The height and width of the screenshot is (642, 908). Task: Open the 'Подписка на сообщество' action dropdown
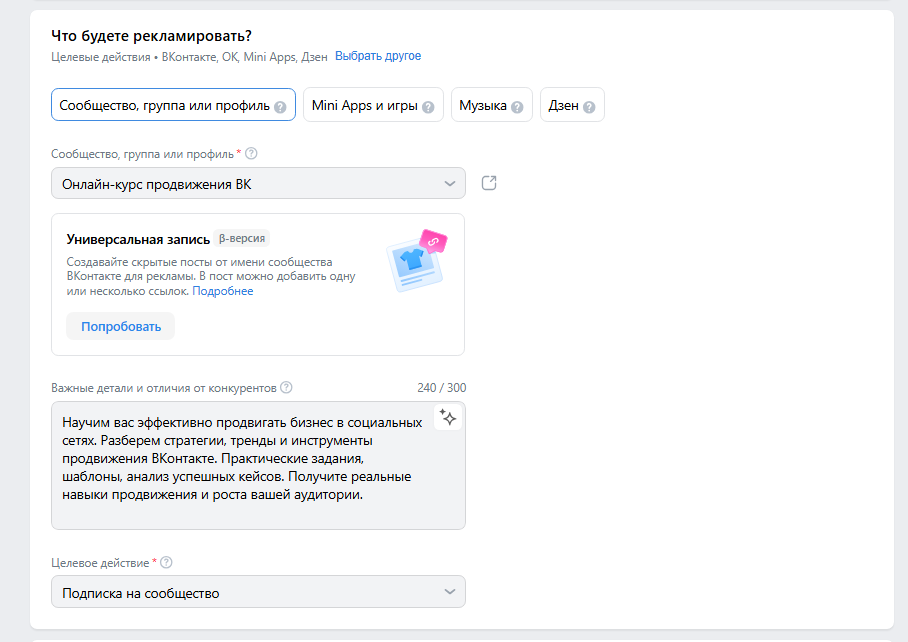[258, 591]
